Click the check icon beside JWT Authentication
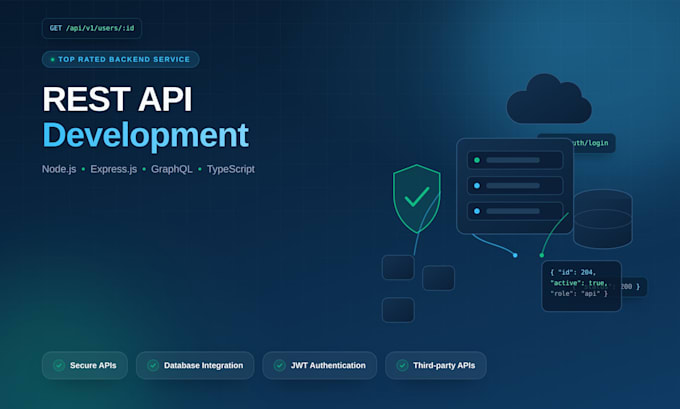Image resolution: width=680 pixels, height=409 pixels. 279,365
